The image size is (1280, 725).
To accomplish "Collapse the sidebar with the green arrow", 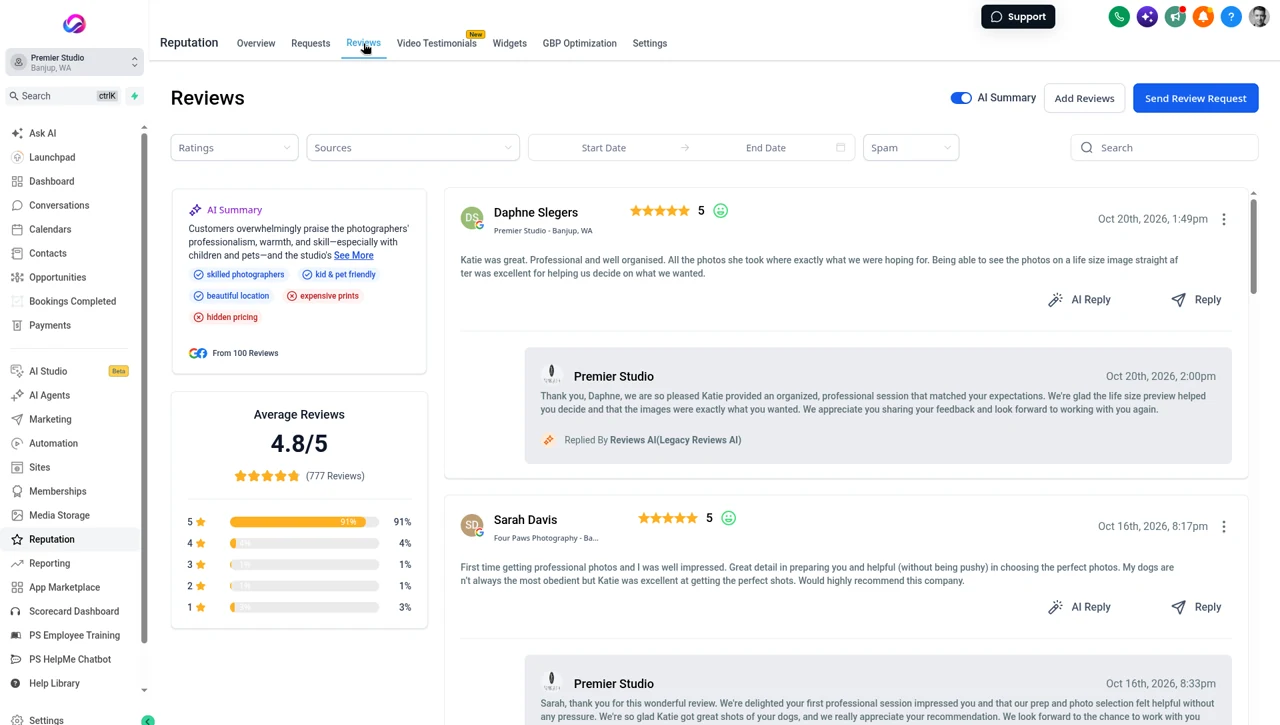I will click(148, 720).
